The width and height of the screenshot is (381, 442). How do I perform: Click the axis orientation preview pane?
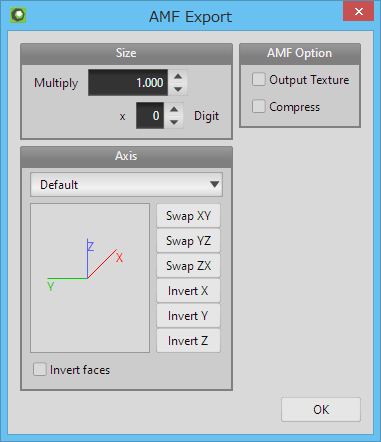click(90, 278)
